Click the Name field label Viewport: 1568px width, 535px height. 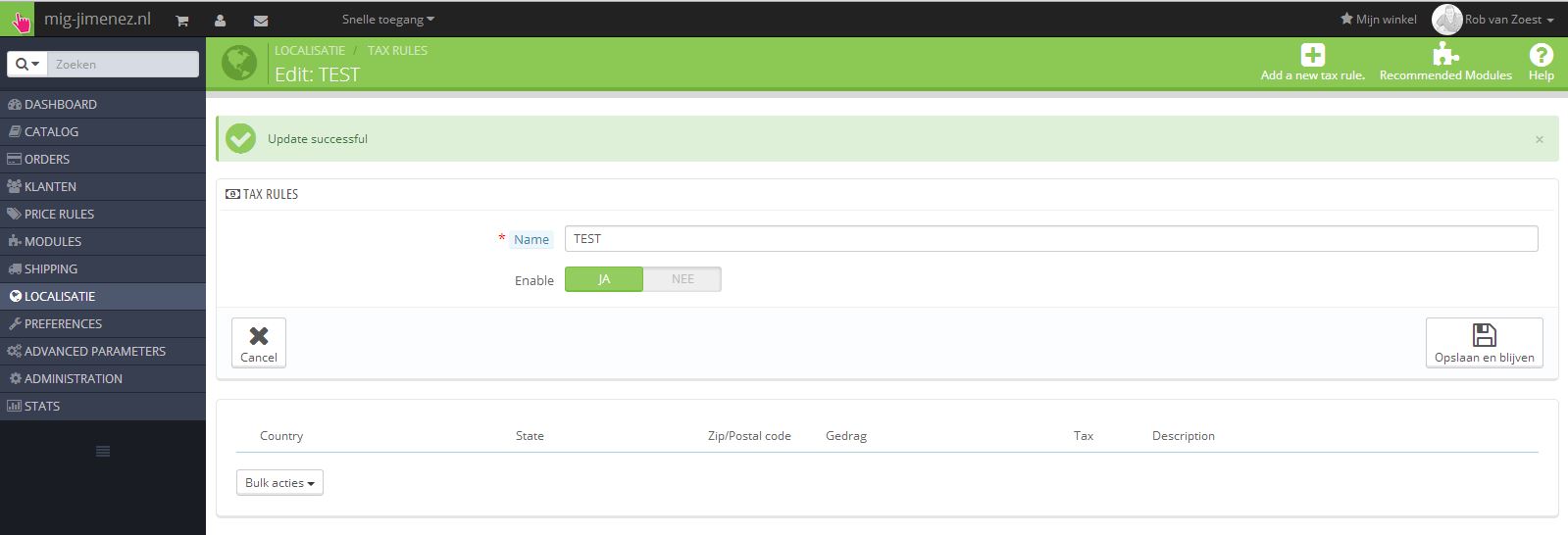point(531,239)
